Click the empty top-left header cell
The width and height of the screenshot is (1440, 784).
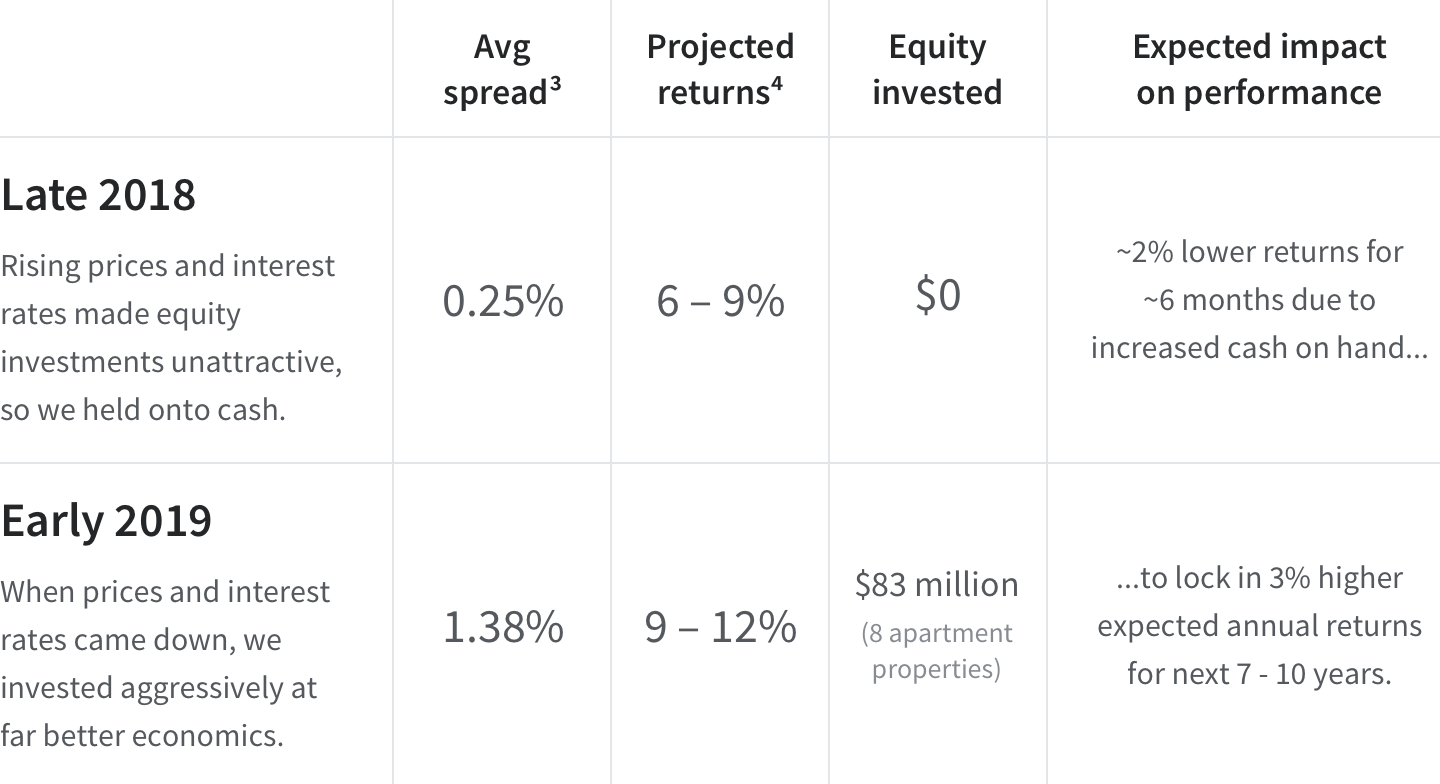195,68
